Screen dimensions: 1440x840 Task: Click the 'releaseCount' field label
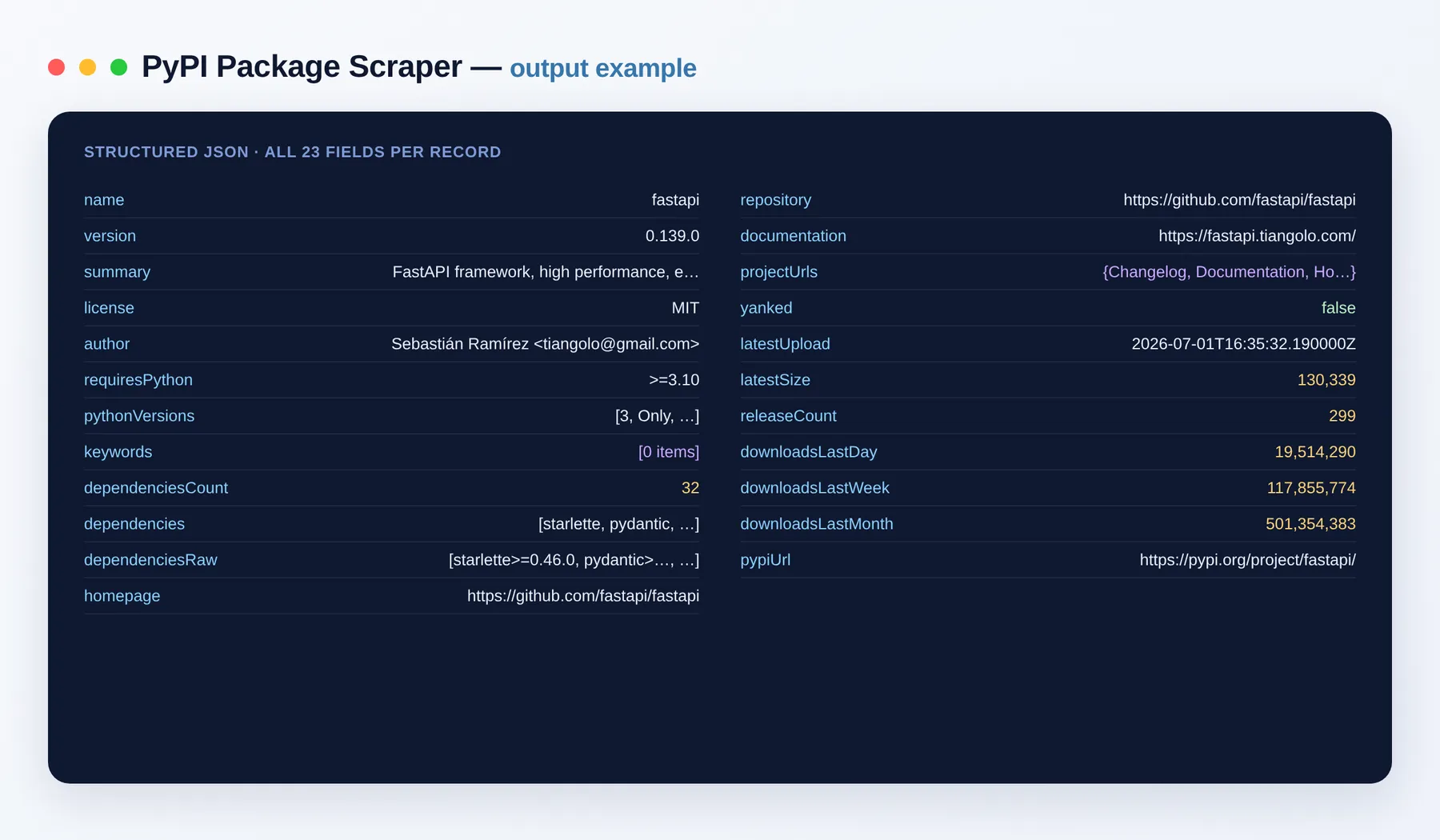[788, 416]
